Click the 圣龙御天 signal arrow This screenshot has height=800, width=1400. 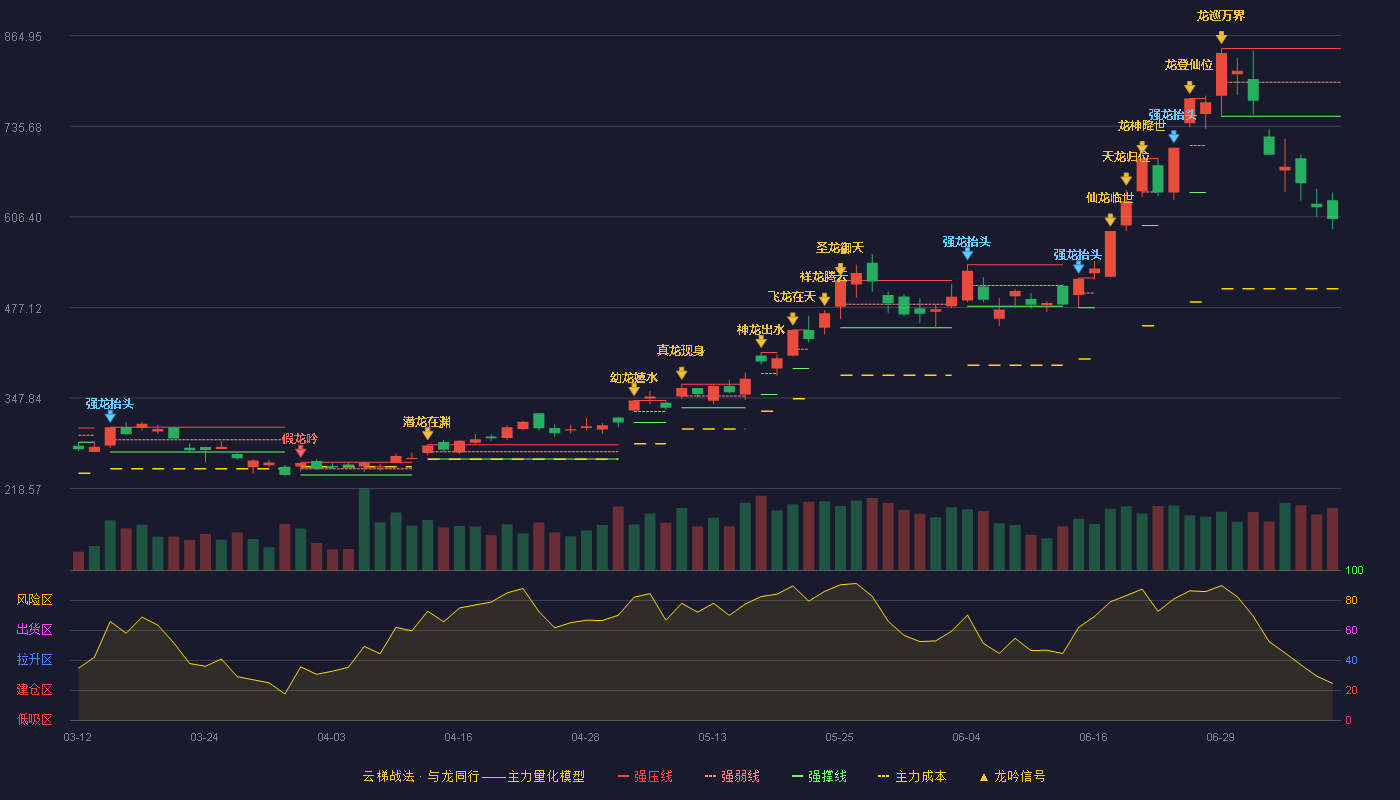[x=840, y=270]
